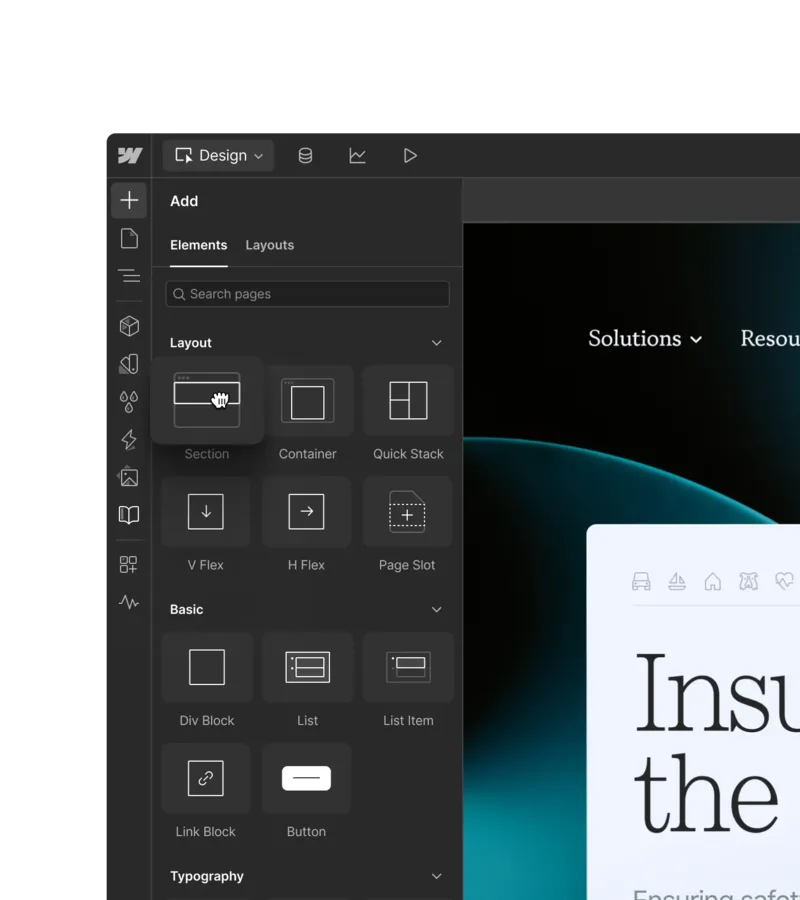
Task: Open the CMS Collections panel
Action: (x=305, y=155)
